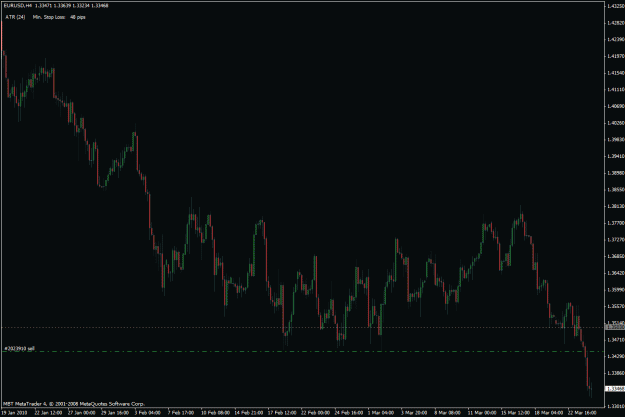
Task: Click the 1.37700 price axis label
Action: [616, 223]
